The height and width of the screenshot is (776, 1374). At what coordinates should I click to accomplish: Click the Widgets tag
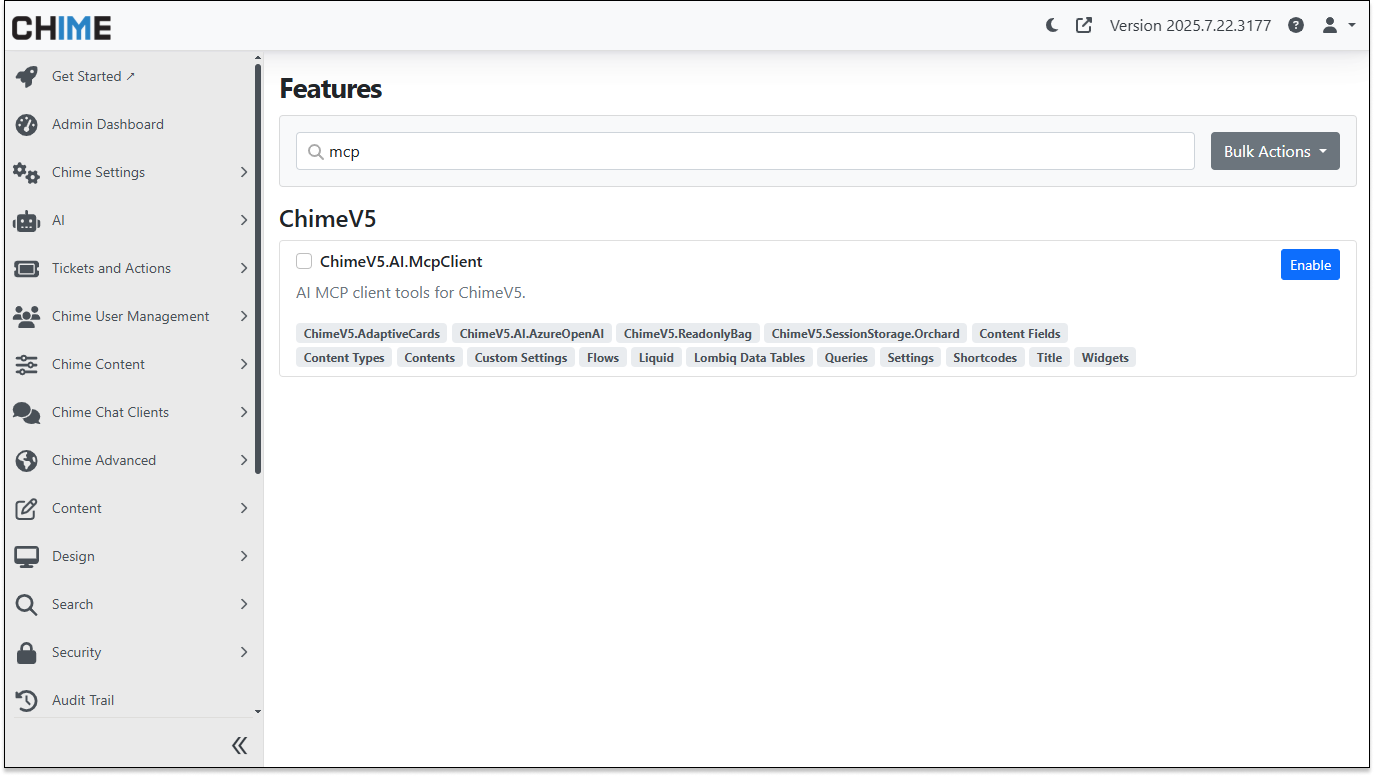1105,358
